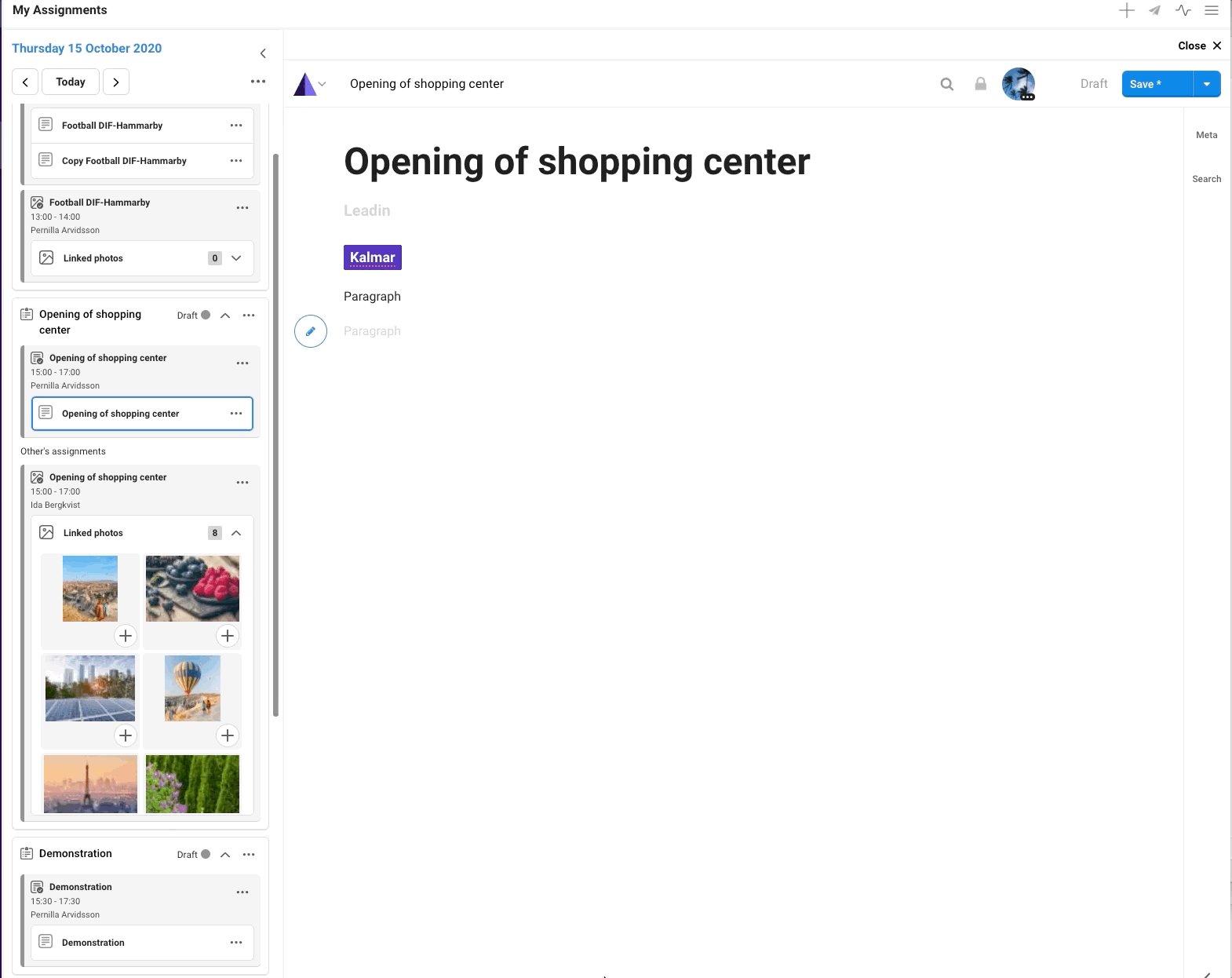The width and height of the screenshot is (1232, 978).
Task: Collapse the Demonstration assignment group
Action: tap(225, 854)
